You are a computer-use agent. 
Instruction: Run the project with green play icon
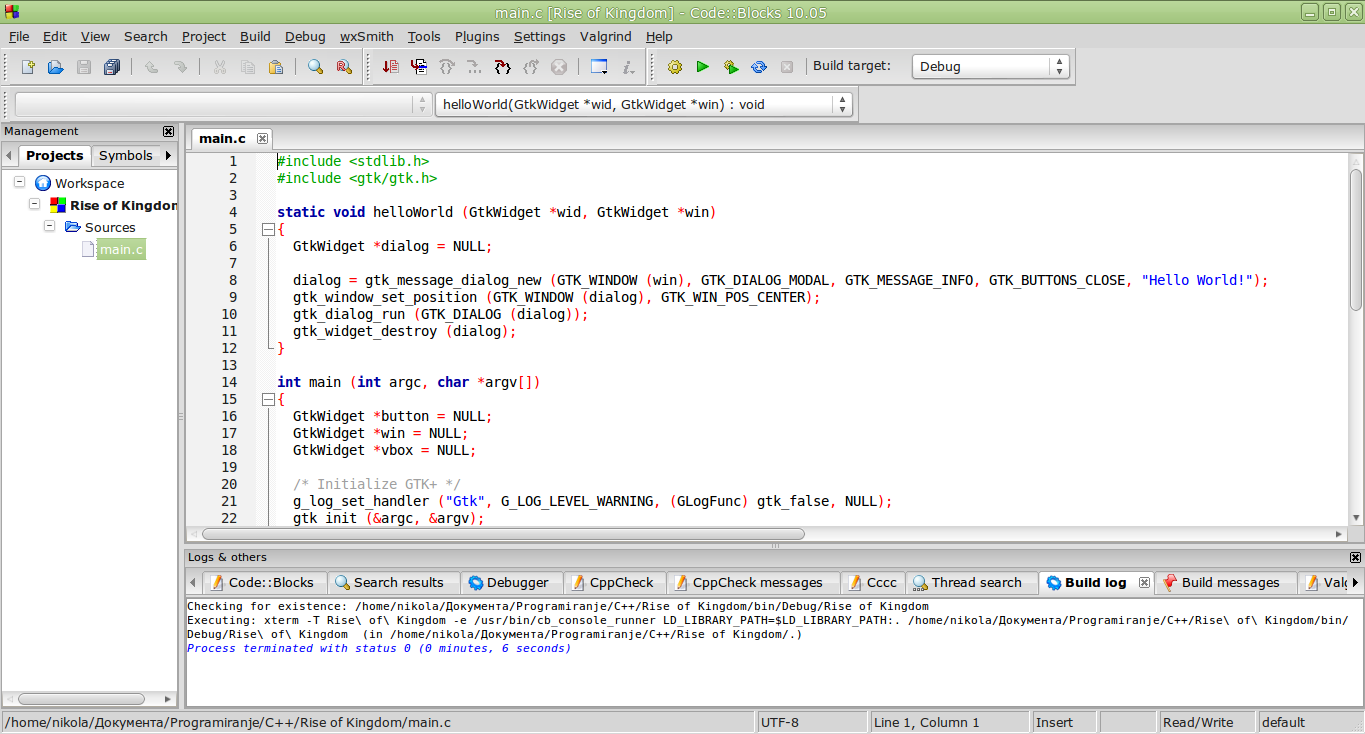(702, 67)
